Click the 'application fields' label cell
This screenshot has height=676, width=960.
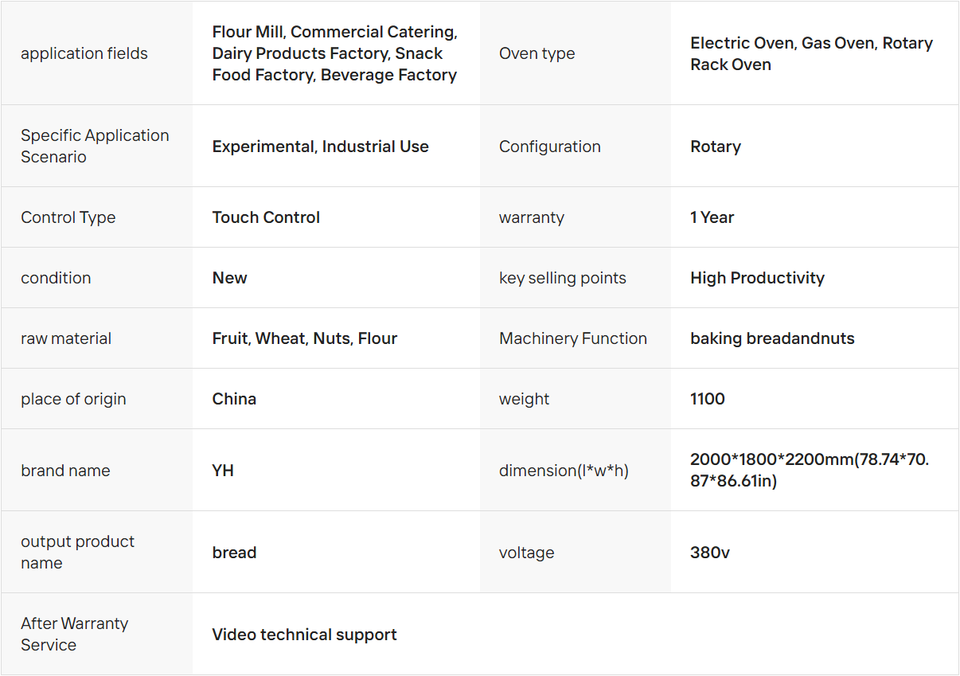(x=84, y=54)
